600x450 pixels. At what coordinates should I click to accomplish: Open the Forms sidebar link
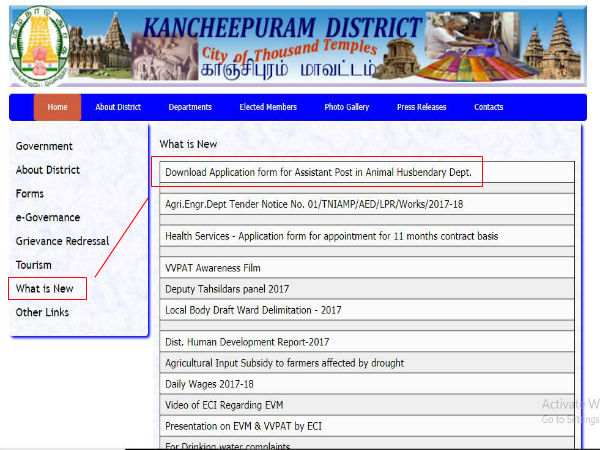point(29,194)
